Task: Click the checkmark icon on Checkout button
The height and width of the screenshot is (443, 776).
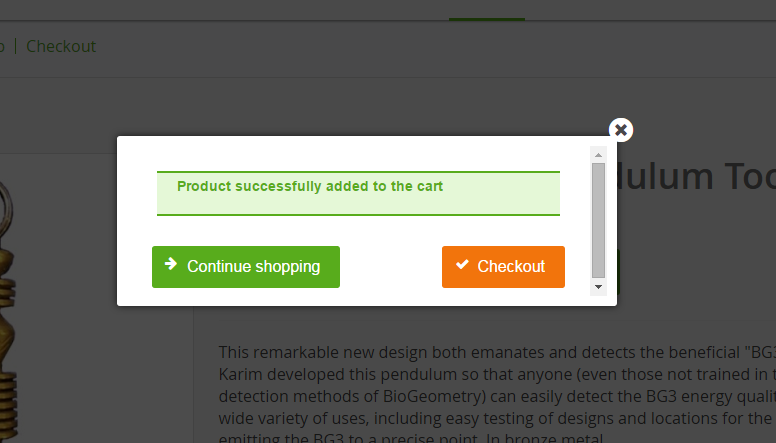Action: (x=461, y=265)
